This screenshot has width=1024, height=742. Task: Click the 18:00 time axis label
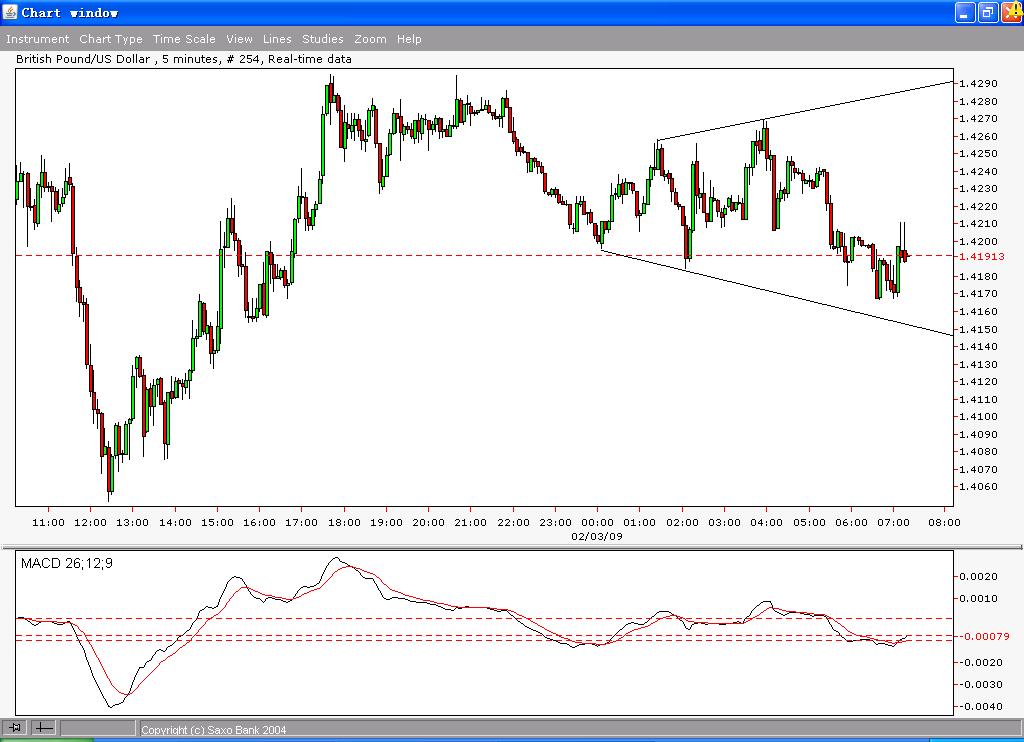(x=344, y=523)
